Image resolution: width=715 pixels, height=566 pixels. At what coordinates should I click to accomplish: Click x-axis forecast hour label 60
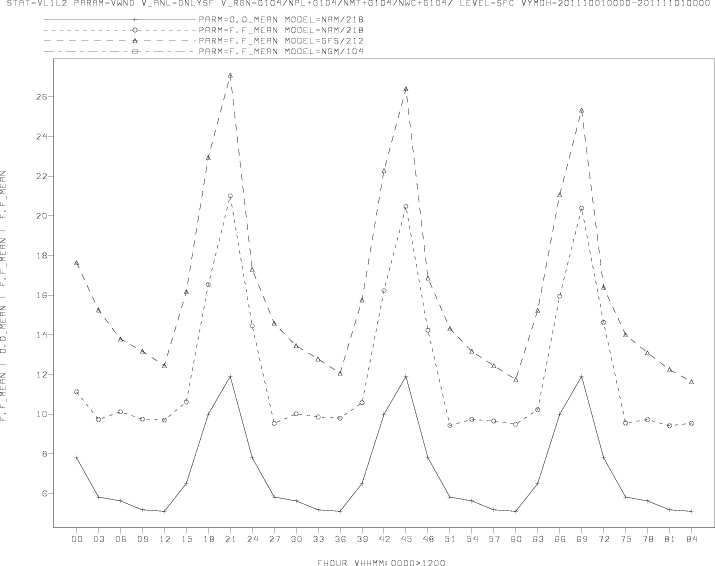(x=516, y=539)
